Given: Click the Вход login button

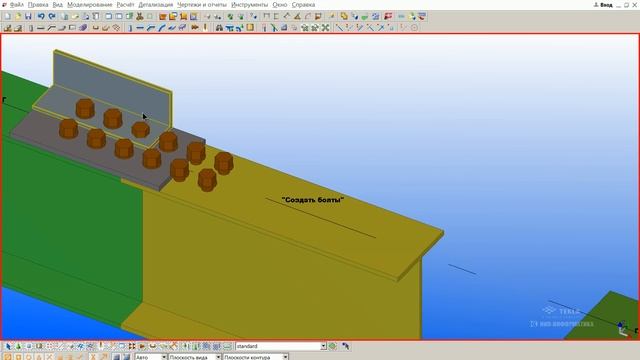Looking at the screenshot, I should coord(603,5).
